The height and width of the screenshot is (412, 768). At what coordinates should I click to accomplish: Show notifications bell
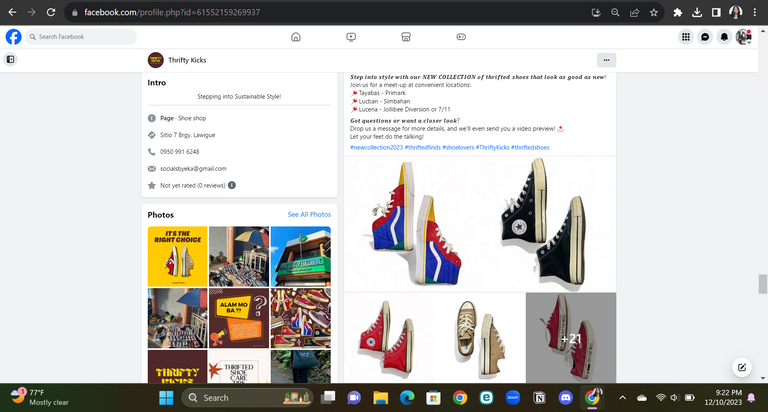(x=724, y=37)
